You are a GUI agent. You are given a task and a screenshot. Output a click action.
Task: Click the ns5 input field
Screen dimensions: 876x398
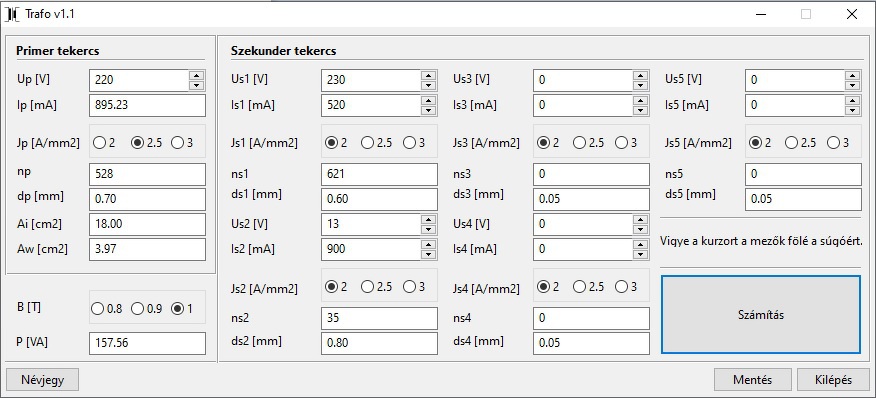pos(803,174)
